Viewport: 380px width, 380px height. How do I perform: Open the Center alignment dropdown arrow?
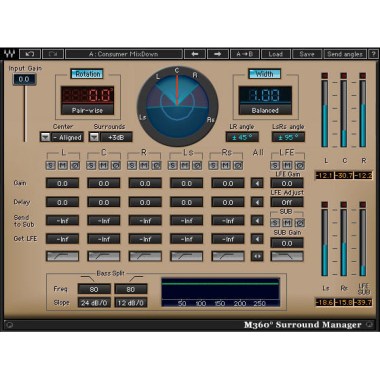click(x=45, y=137)
